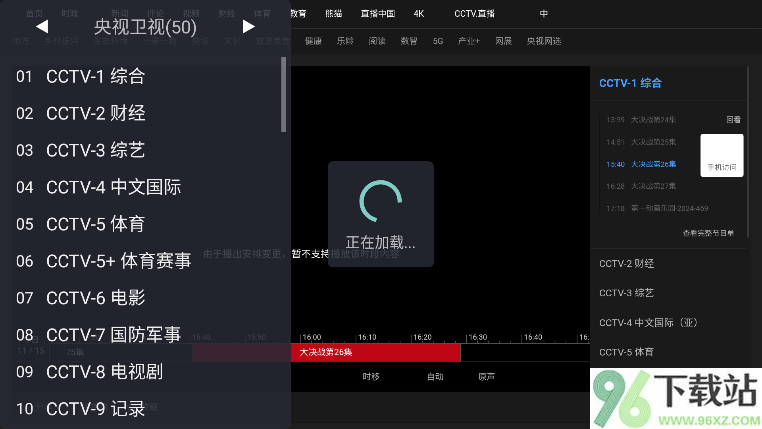Open the 熊猫 tab in top bar
Screen dimensions: 762x429
click(x=333, y=14)
